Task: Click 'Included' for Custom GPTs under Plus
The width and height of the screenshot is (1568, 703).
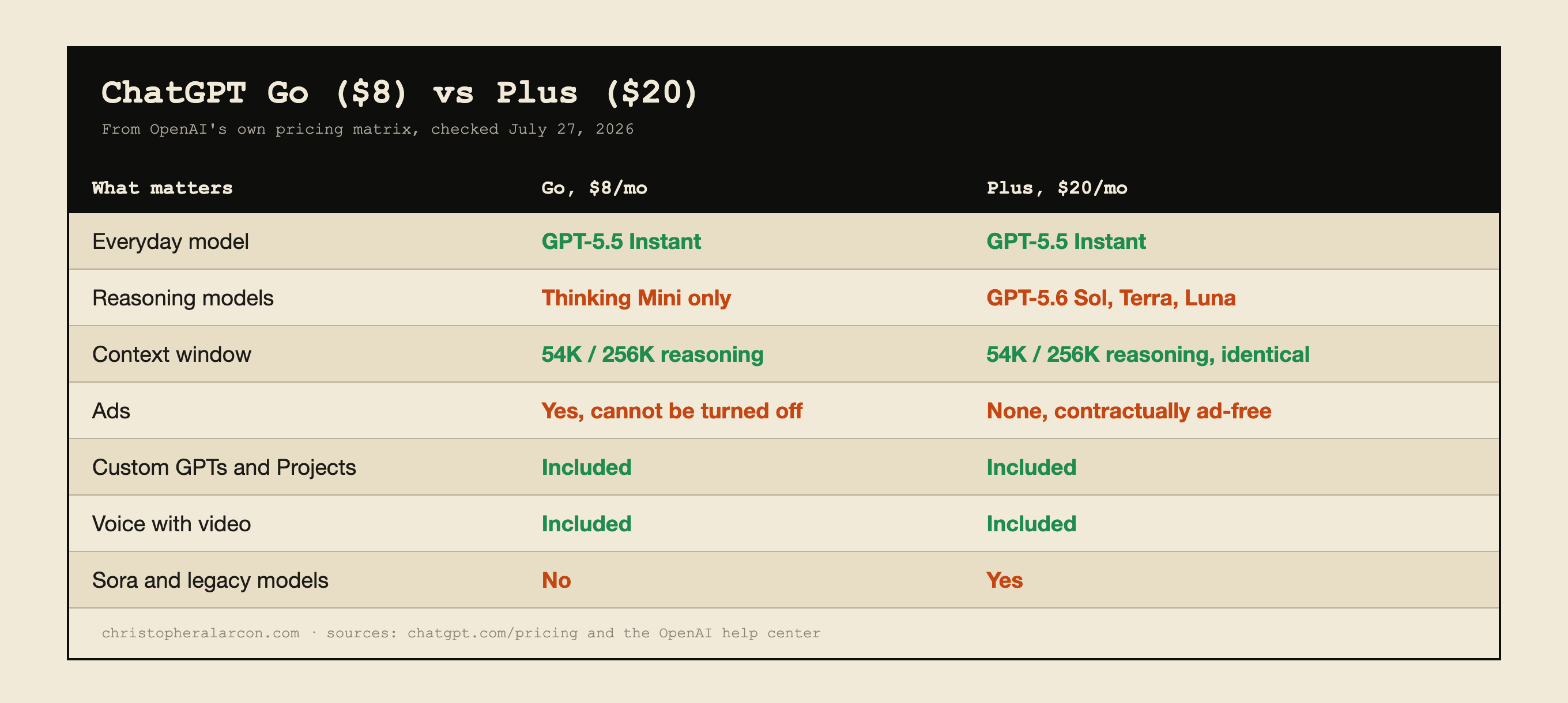Action: coord(1032,467)
